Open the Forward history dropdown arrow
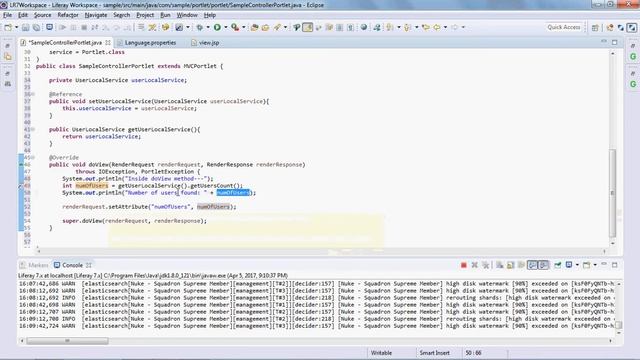This screenshot has width=640, height=360. pyautogui.click(x=463, y=27)
